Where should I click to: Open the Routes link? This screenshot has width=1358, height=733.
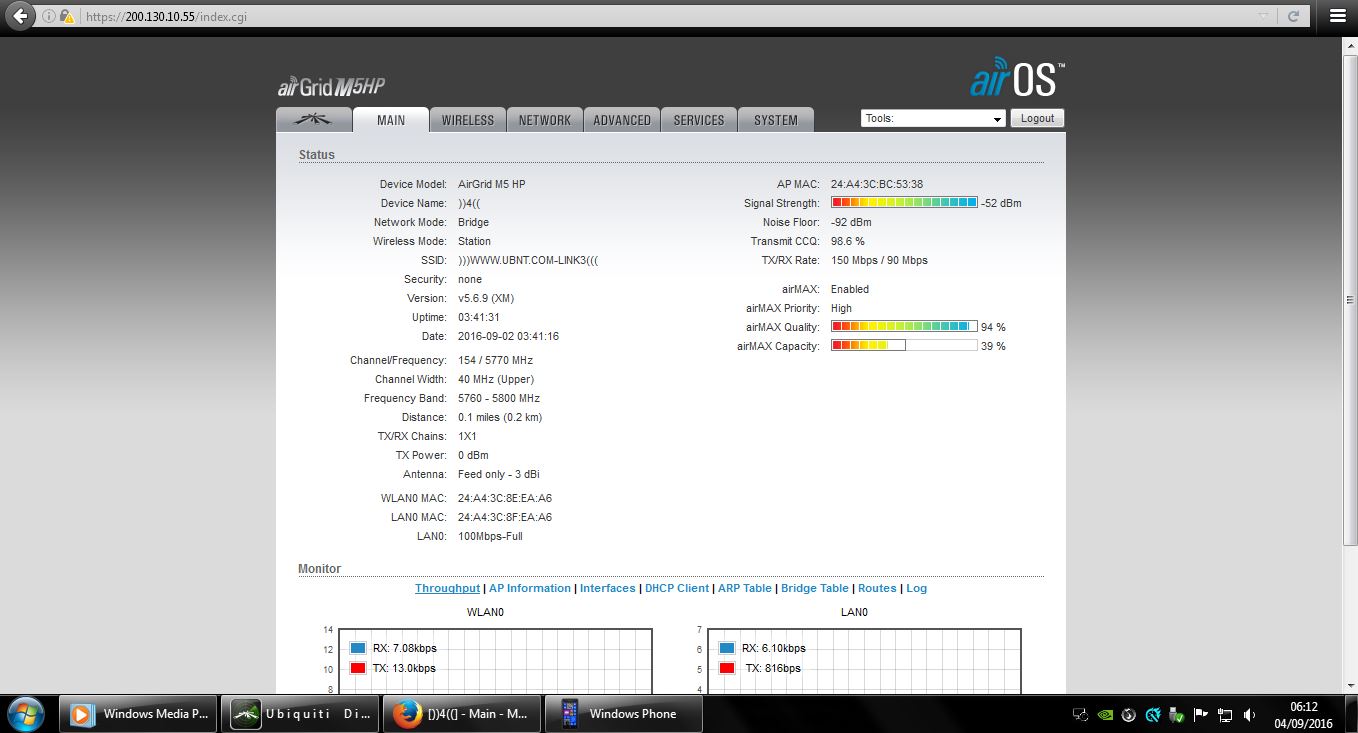coord(877,588)
